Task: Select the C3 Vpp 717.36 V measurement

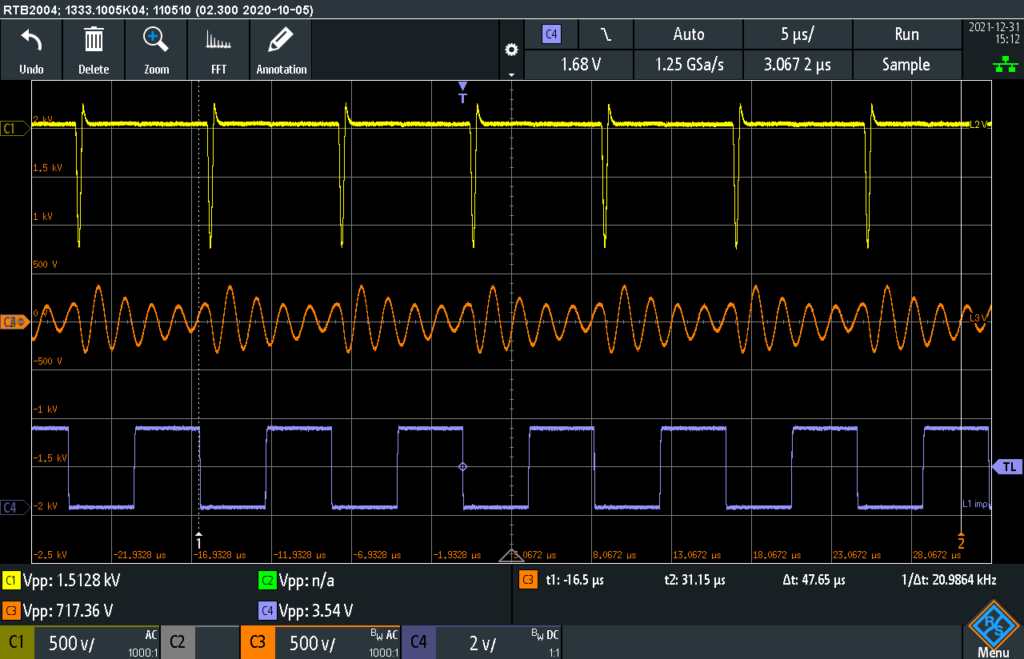Action: click(x=58, y=611)
